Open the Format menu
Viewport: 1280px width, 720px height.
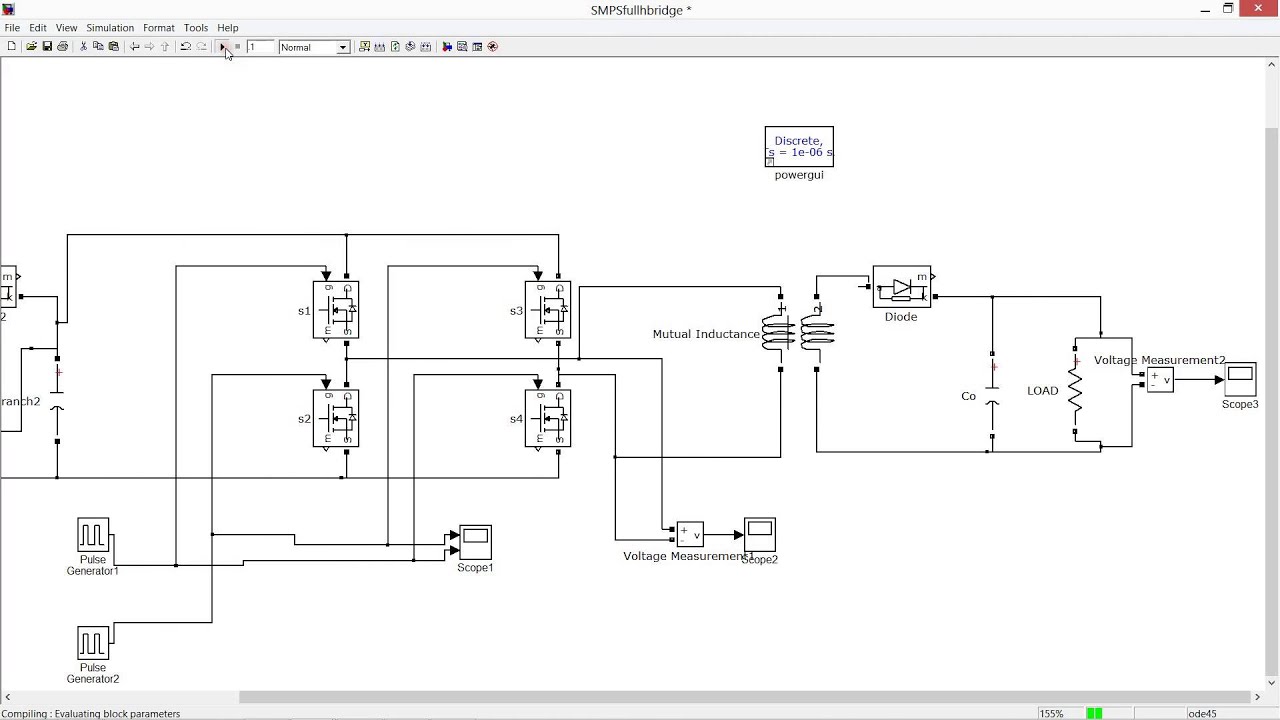[159, 28]
